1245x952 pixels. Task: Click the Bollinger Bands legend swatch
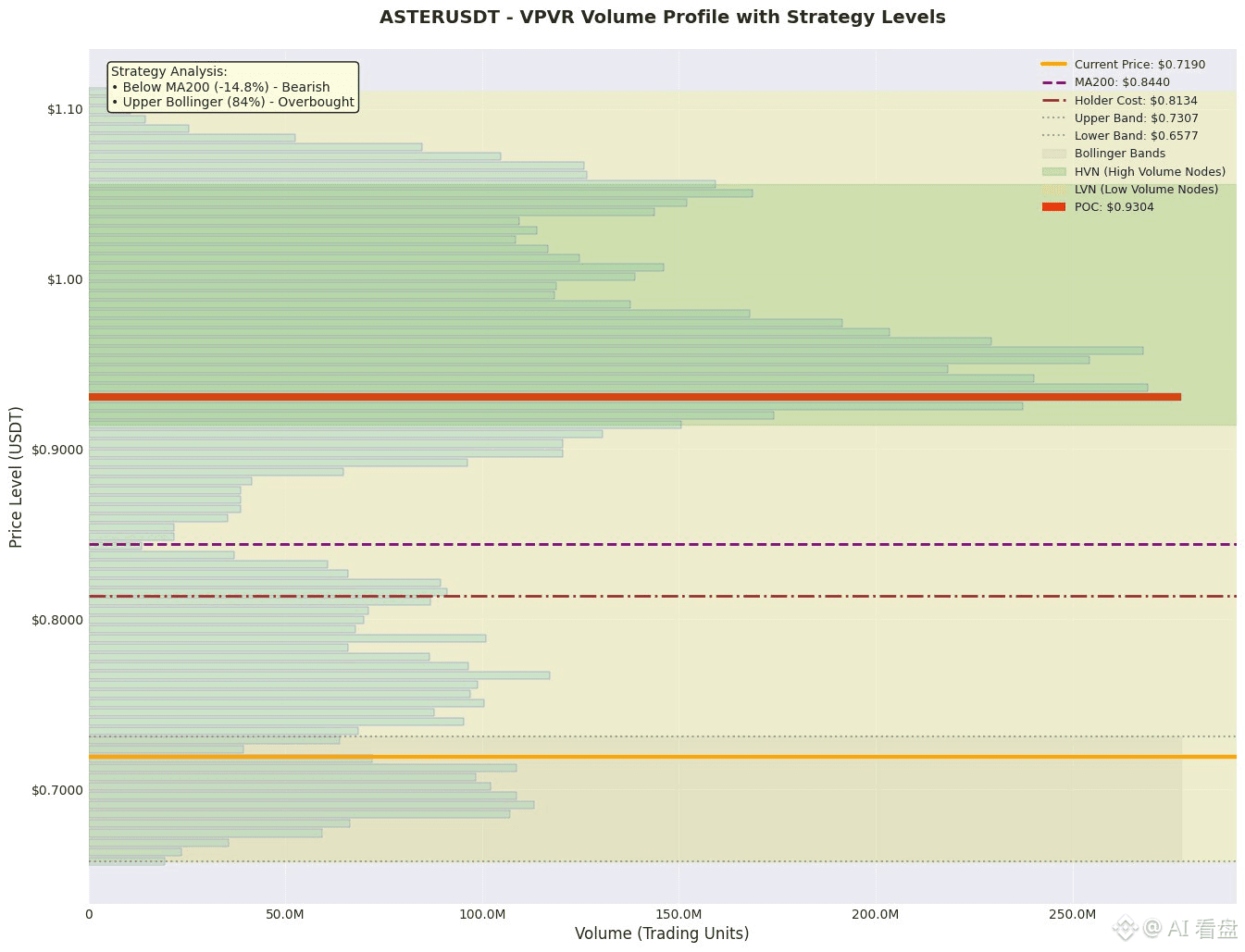[1053, 154]
